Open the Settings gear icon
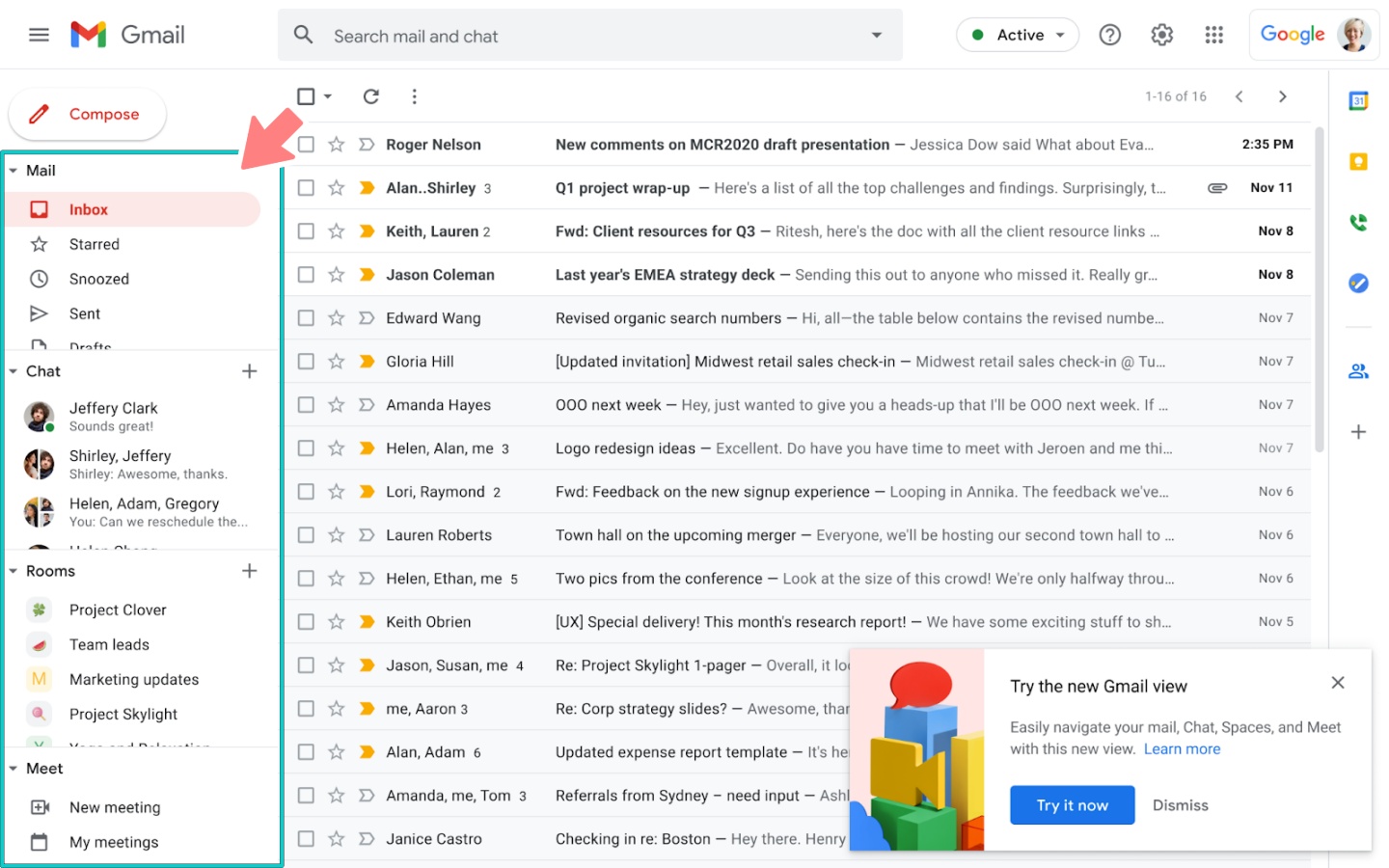Viewport: 1389px width, 868px height. [x=1162, y=35]
